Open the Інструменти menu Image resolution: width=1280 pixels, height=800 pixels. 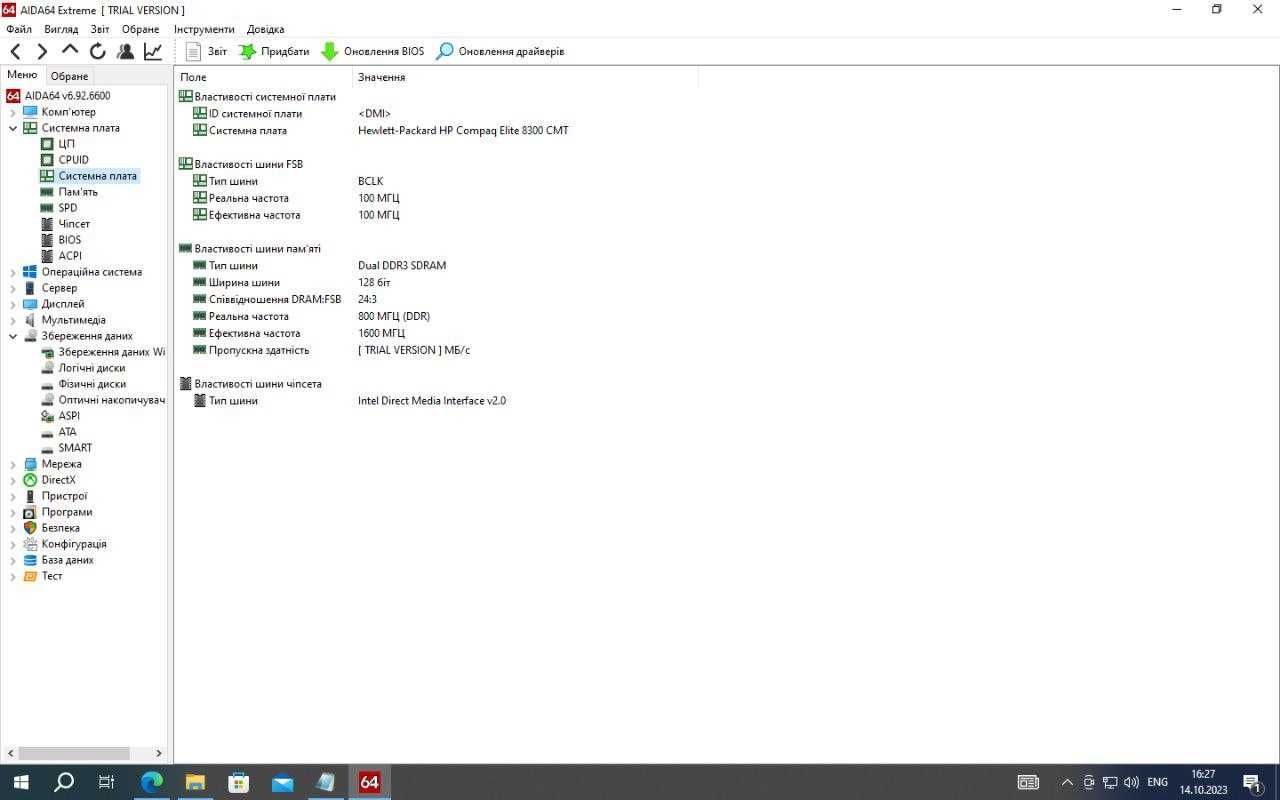(x=204, y=29)
